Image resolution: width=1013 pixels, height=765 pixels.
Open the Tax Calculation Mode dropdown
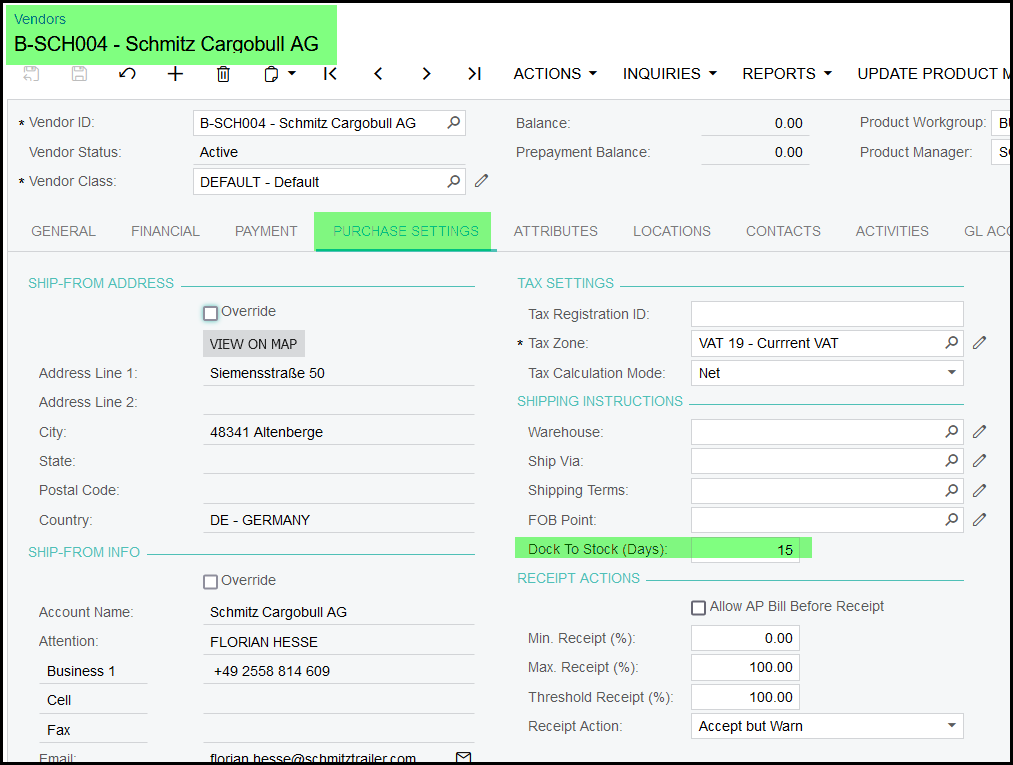(x=951, y=373)
